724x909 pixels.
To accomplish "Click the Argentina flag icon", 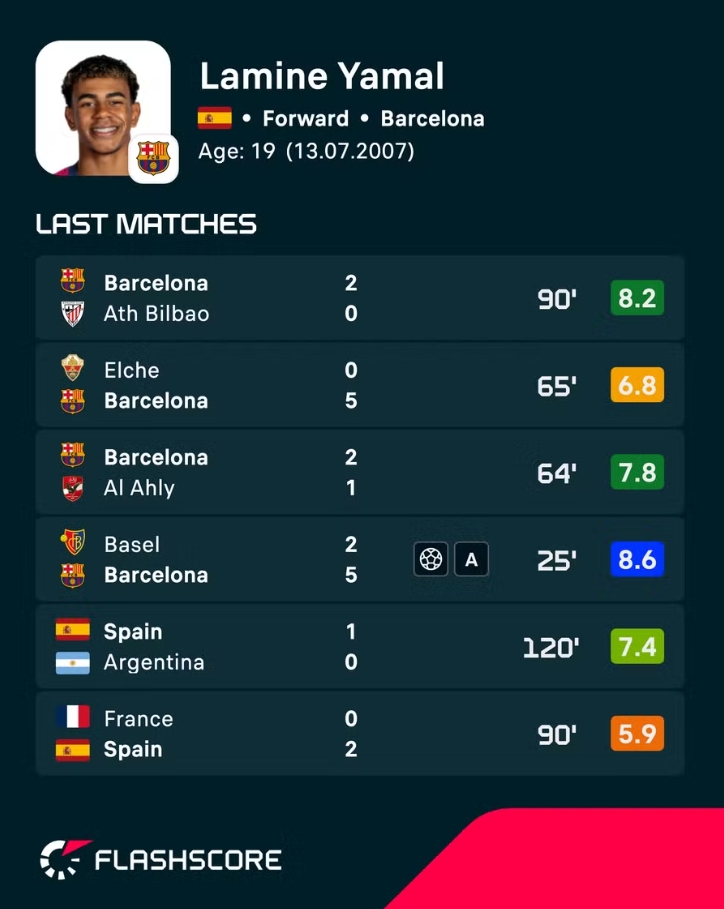I will point(72,663).
